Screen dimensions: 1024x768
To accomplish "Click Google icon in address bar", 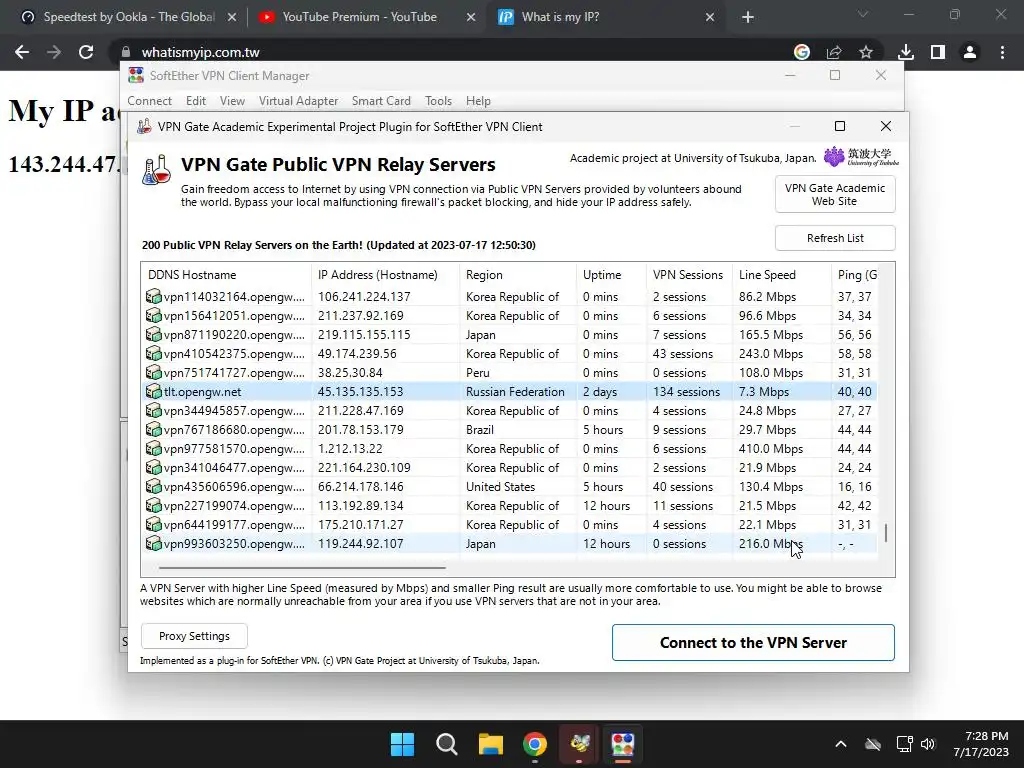I will [802, 52].
